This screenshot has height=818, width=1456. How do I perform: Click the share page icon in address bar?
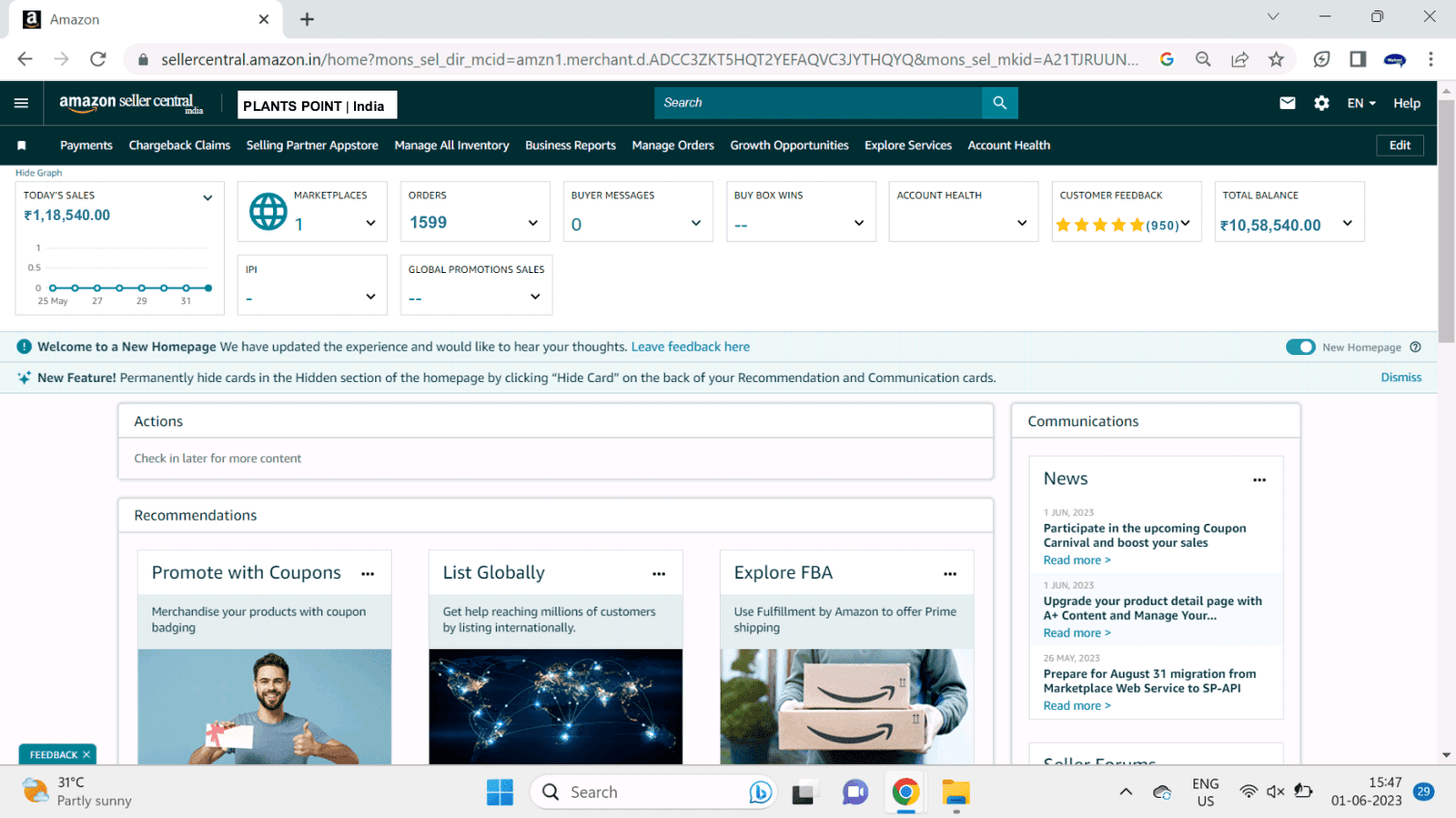[1239, 59]
